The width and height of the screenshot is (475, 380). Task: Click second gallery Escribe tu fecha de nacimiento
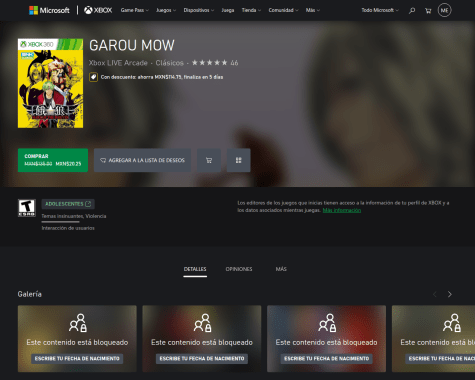click(202, 359)
